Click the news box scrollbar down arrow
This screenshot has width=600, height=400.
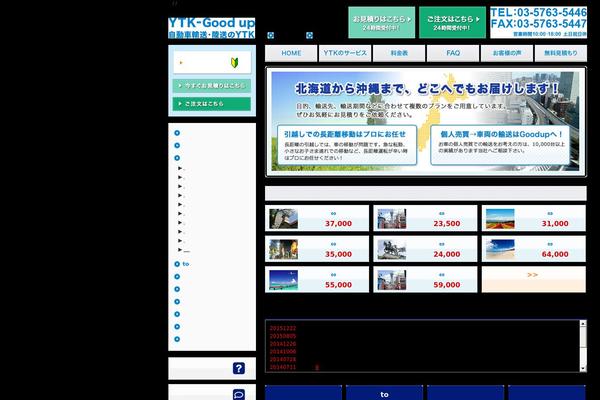583,369
